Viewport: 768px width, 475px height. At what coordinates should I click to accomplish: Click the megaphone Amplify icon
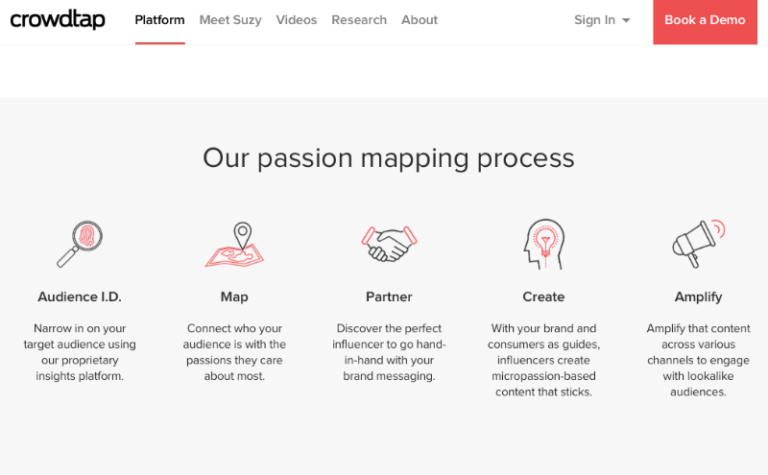[x=697, y=242]
